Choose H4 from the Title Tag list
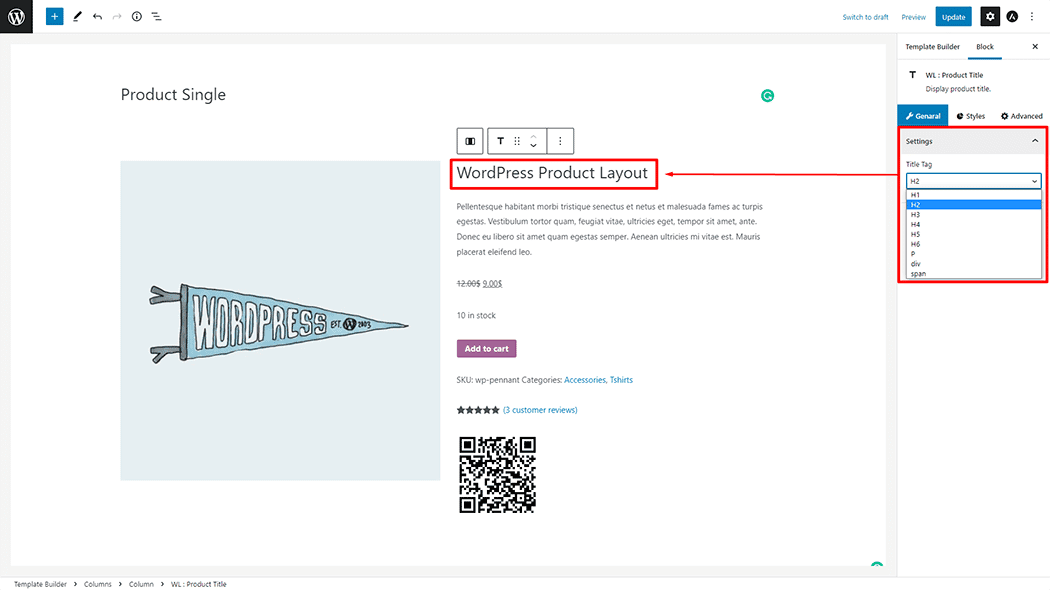 click(974, 224)
